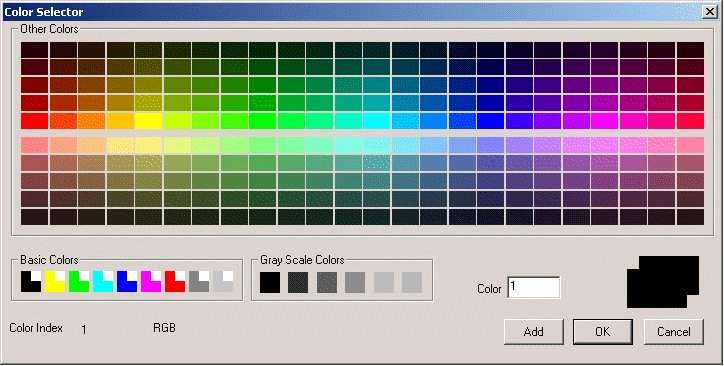Select black swatch in Basic Colors
This screenshot has width=724, height=366.
tap(31, 282)
